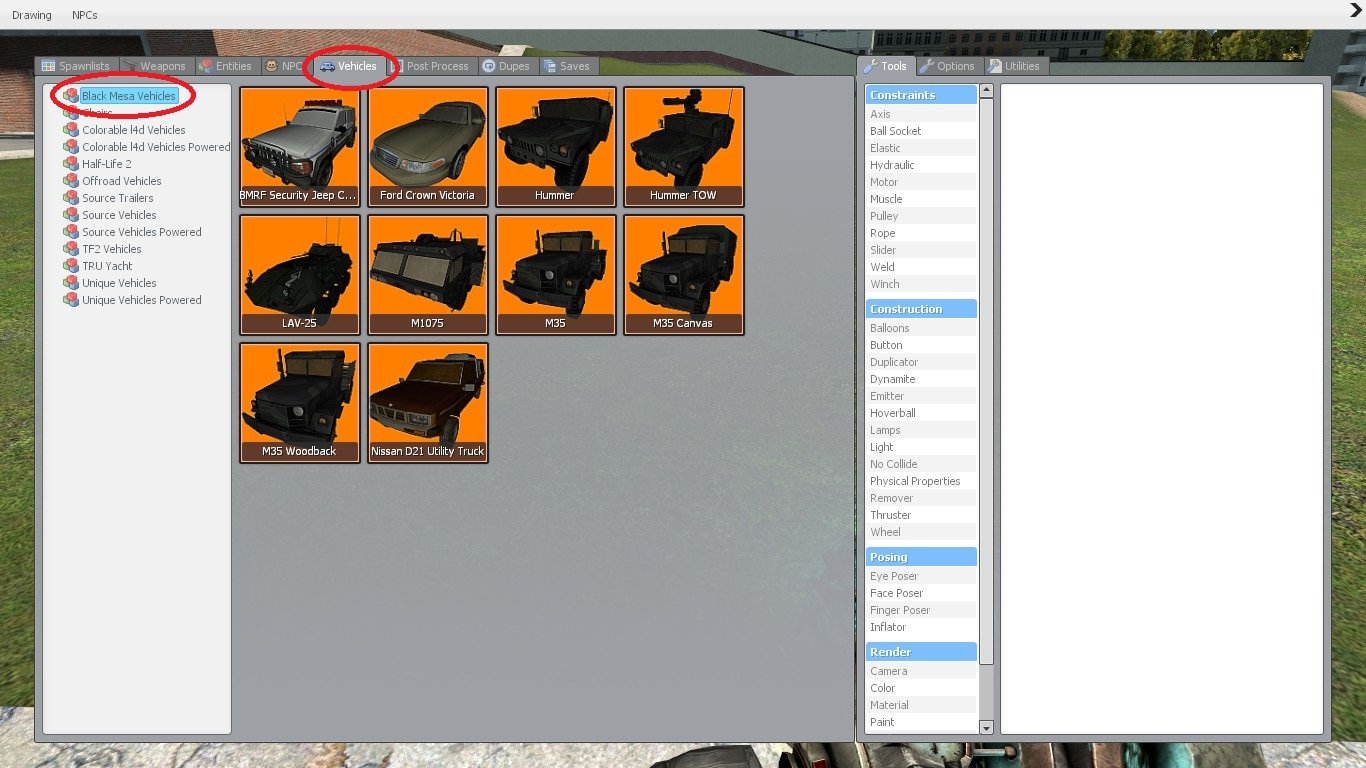Switch to the Options tab
1366x768 pixels.
click(947, 66)
